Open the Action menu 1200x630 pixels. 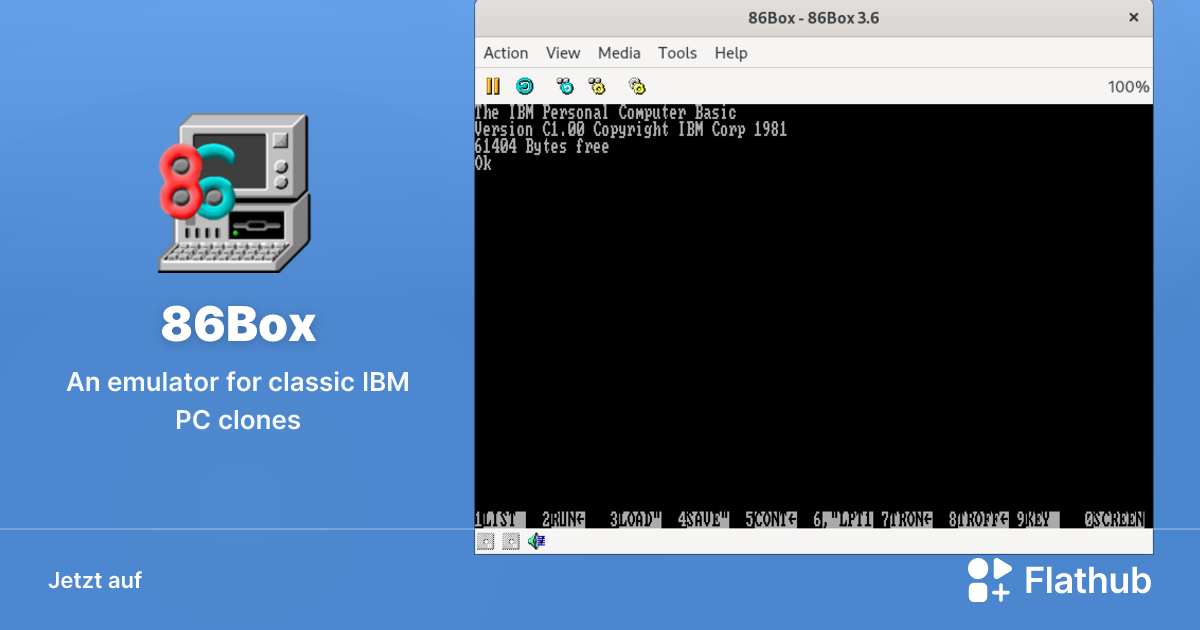506,52
